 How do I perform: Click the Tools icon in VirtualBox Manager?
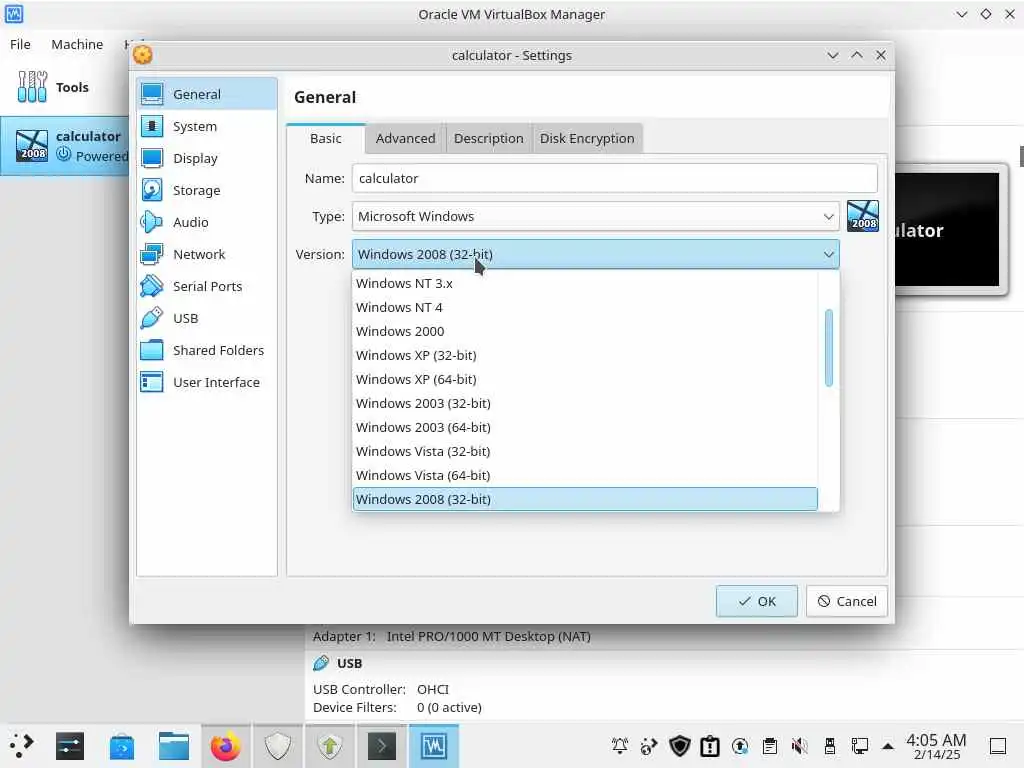(x=32, y=87)
